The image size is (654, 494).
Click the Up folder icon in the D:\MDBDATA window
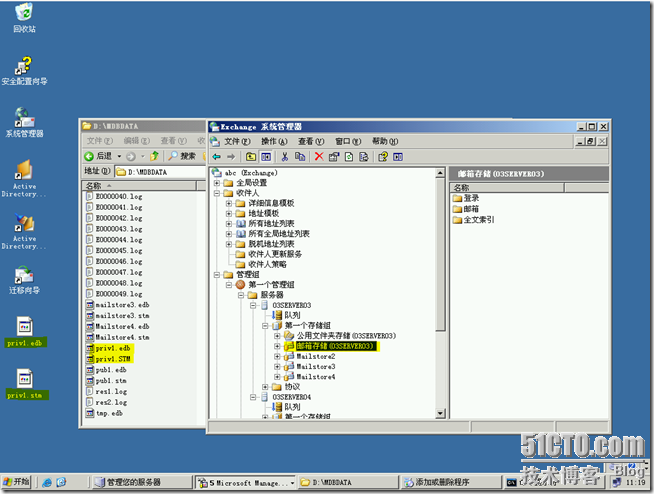coord(154,156)
